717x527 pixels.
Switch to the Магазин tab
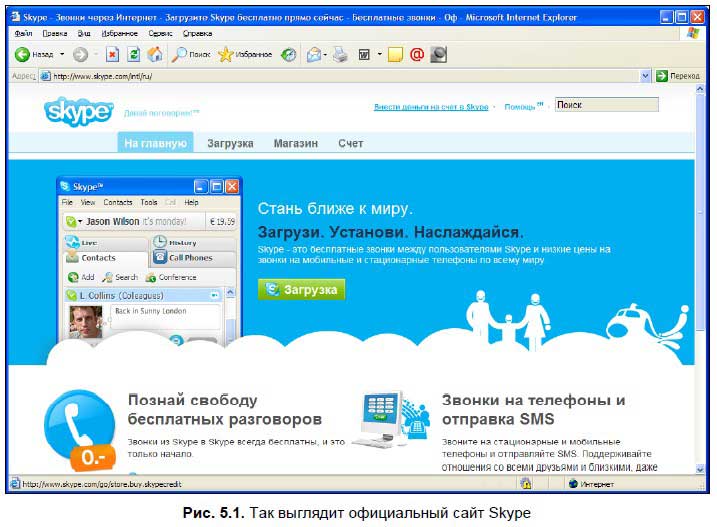pos(295,144)
